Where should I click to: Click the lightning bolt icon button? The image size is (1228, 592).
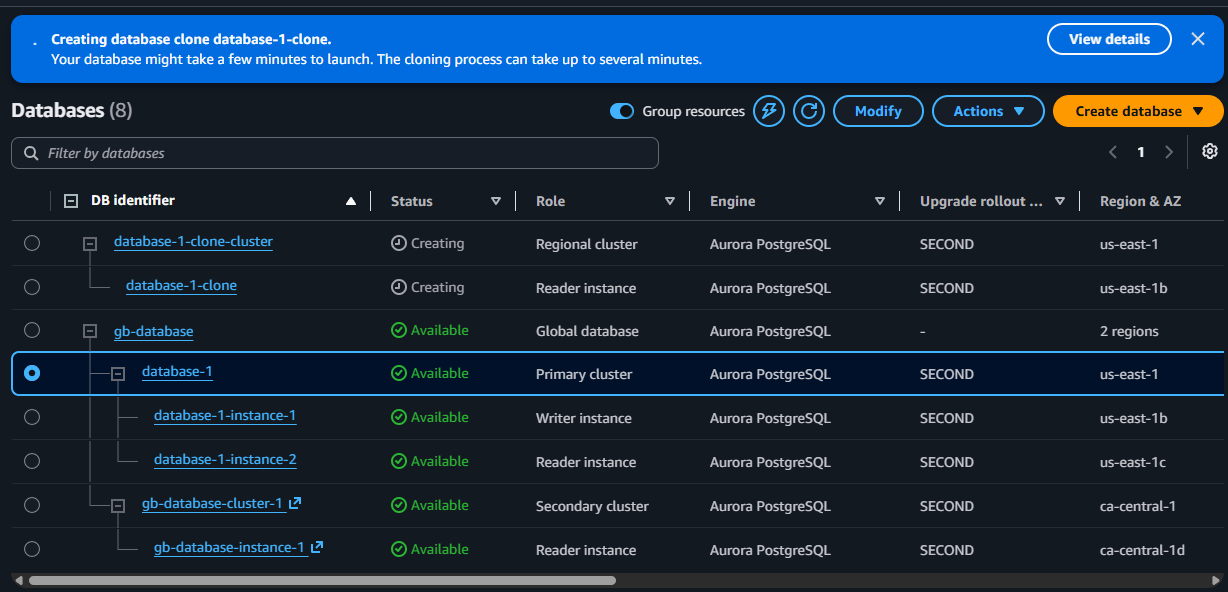tap(769, 111)
